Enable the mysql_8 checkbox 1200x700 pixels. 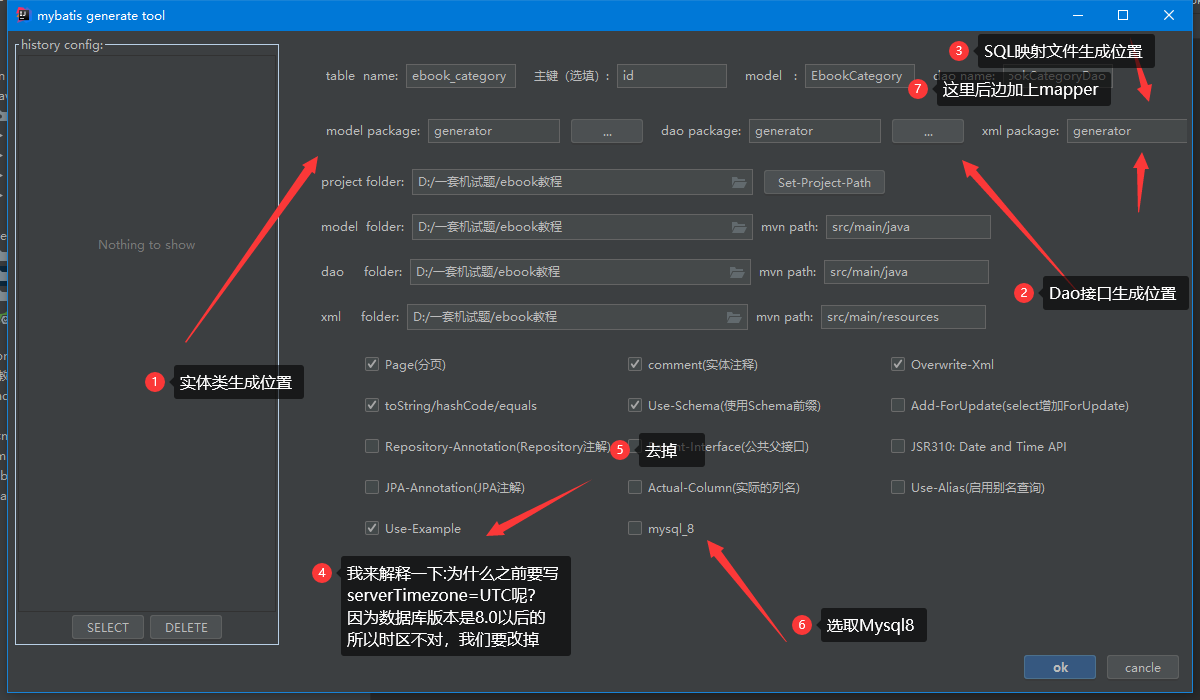click(635, 528)
